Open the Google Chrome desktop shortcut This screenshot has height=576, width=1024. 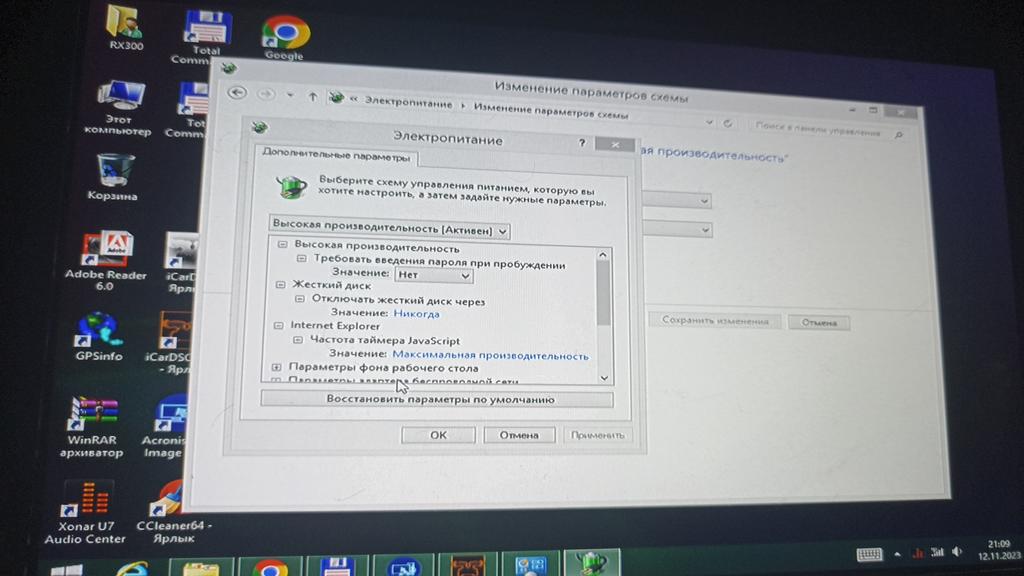point(285,38)
